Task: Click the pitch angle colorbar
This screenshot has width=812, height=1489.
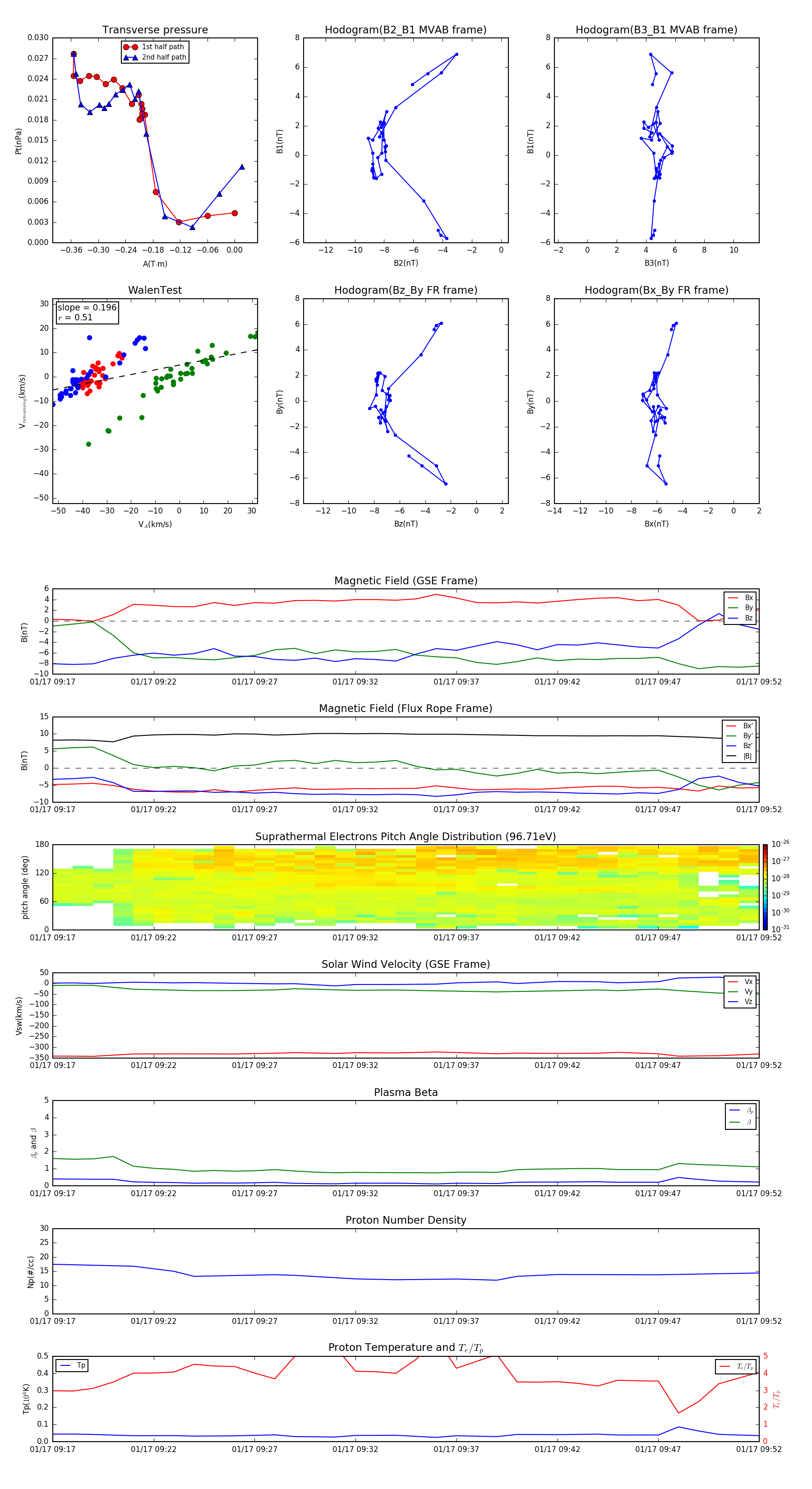Action: (765, 887)
